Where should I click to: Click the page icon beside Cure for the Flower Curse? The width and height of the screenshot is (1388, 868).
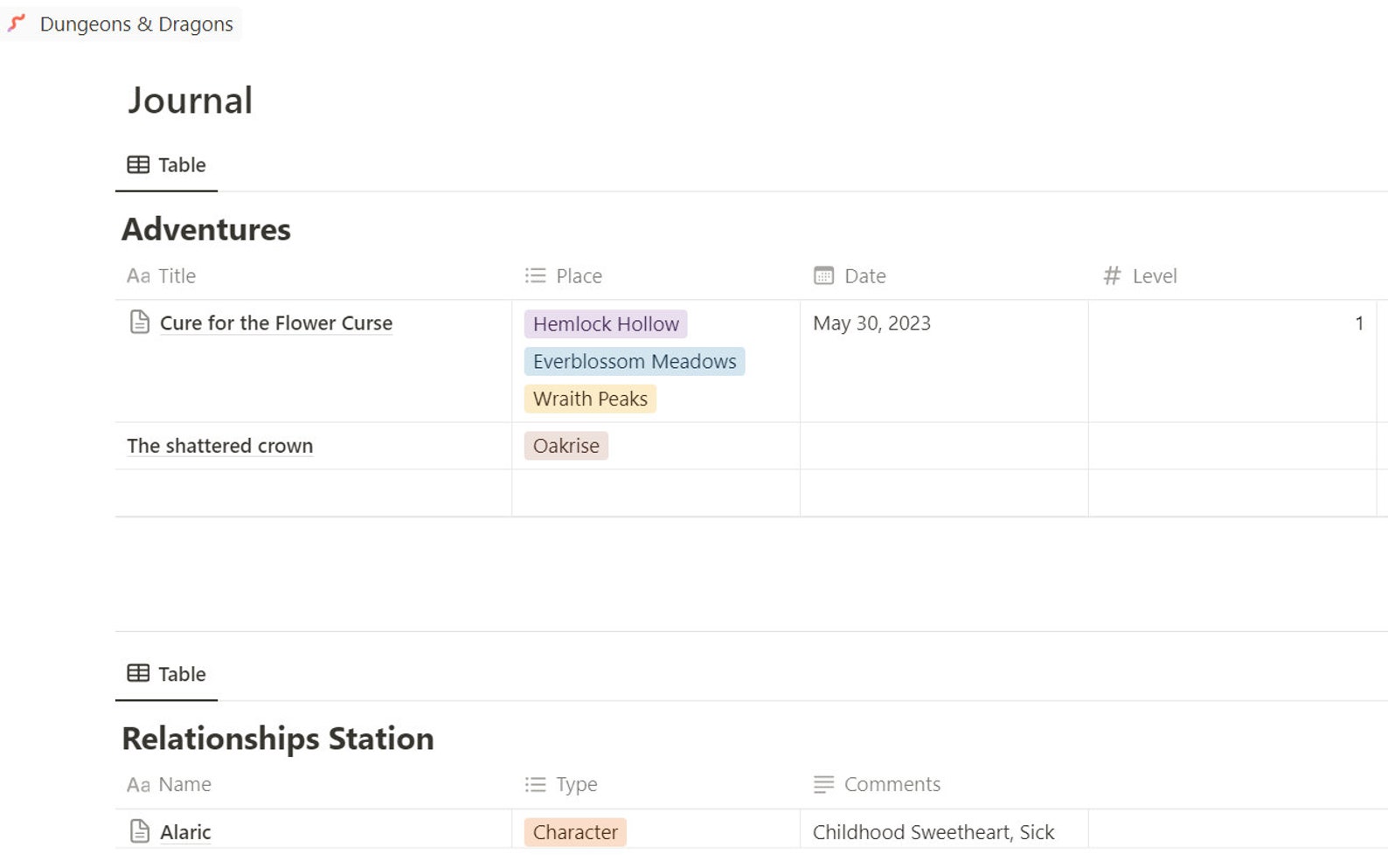pos(140,323)
